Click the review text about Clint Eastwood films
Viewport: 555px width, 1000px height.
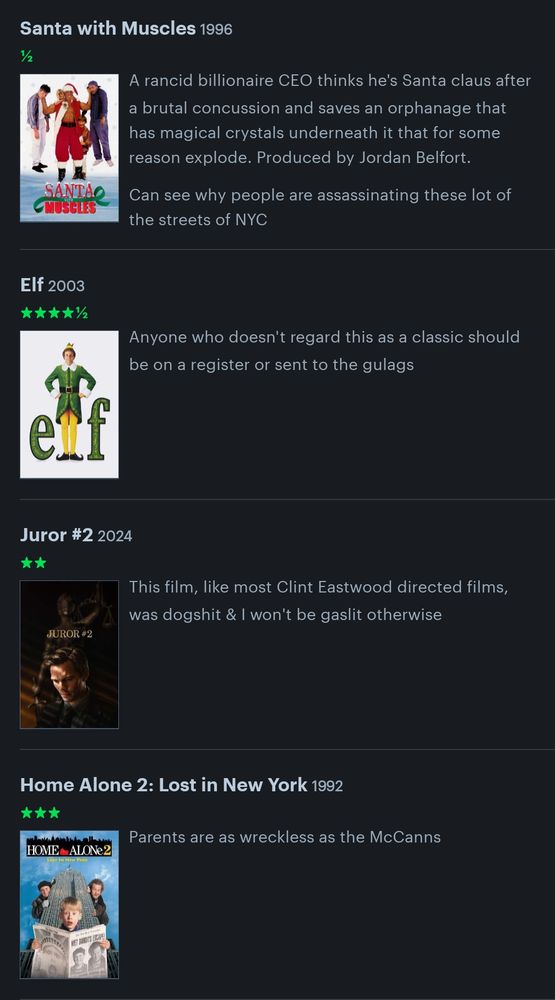pos(318,600)
